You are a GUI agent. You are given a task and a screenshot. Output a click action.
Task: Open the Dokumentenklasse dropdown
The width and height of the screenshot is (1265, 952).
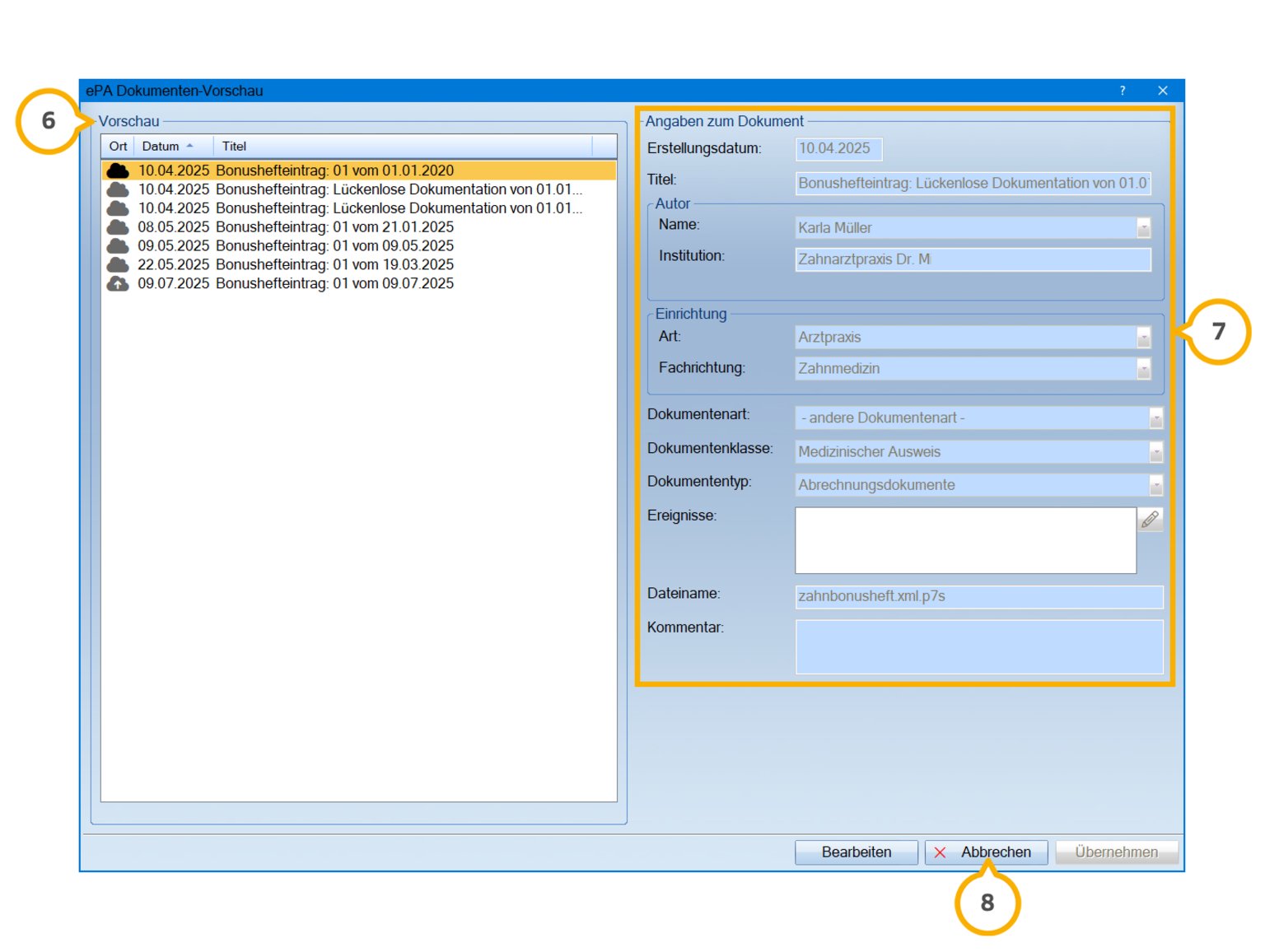[1155, 452]
